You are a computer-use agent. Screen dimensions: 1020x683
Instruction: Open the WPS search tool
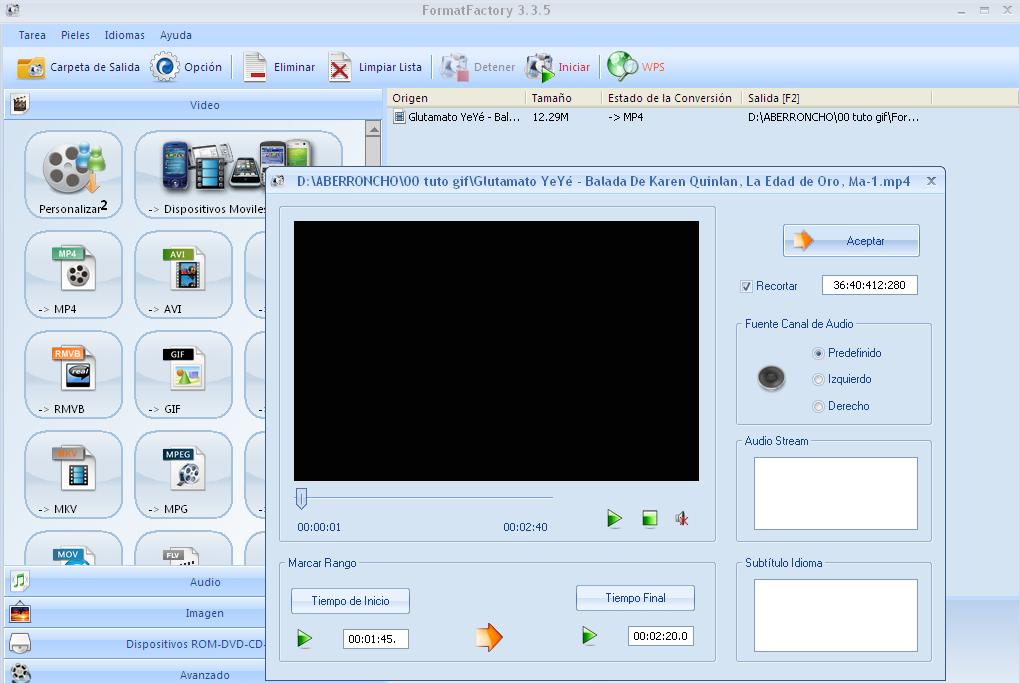coord(636,67)
